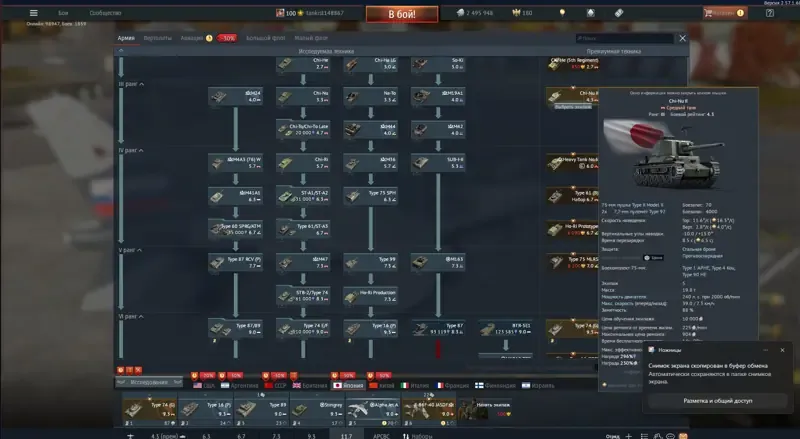Switch to the Большой флот tab
Image resolution: width=800 pixels, height=439 pixels.
point(265,38)
